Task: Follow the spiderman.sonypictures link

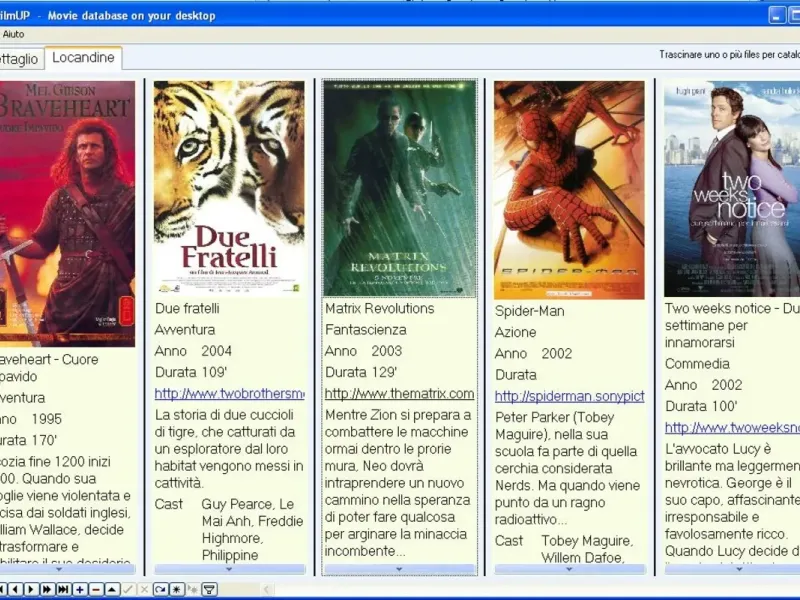Action: (x=570, y=396)
